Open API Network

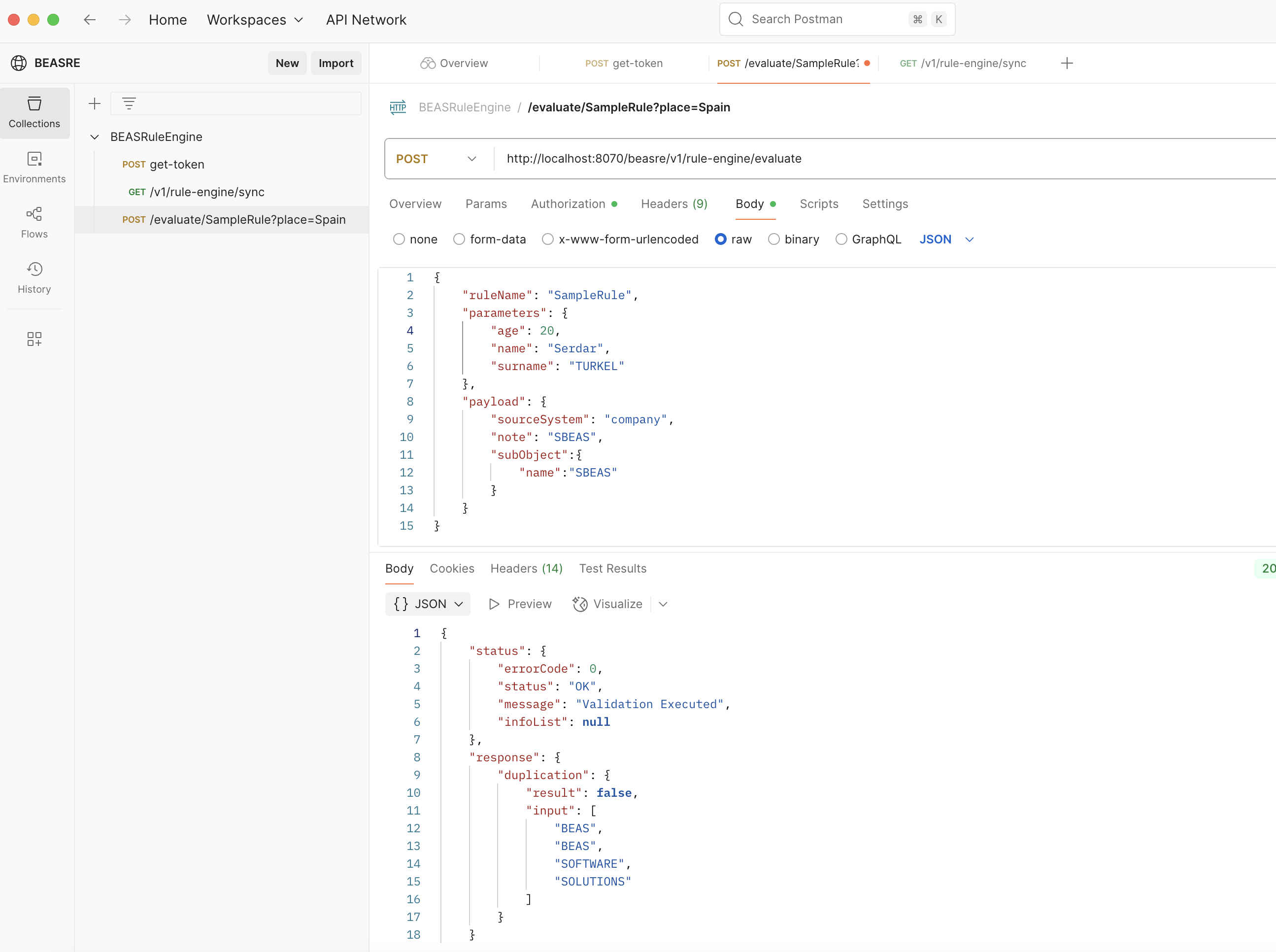[x=367, y=20]
